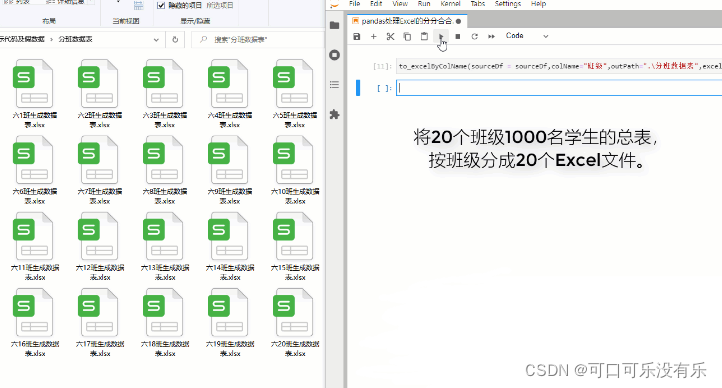722x388 pixels.
Task: Select file 六20班生成数据表.xlsx
Action: tap(295, 323)
